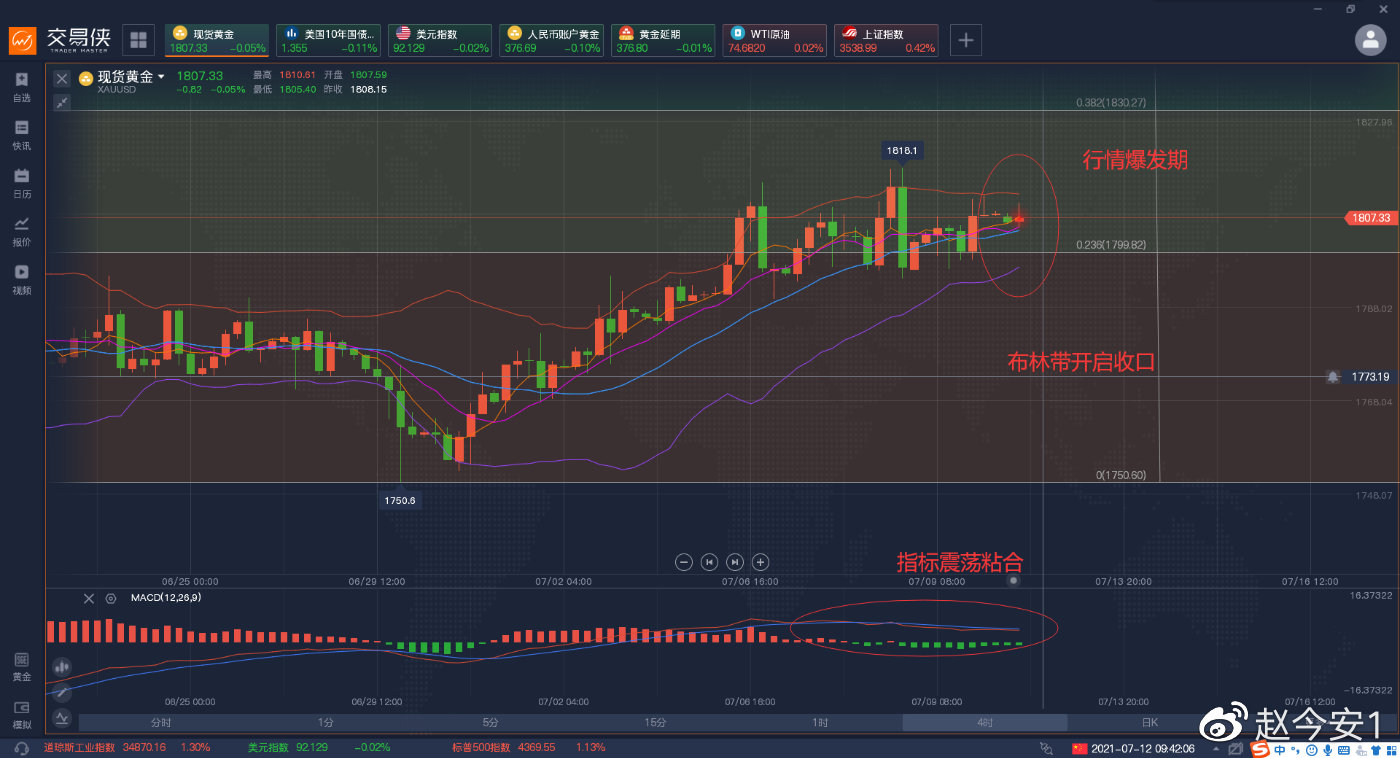Click the 1818.1 high price label
The height and width of the screenshot is (758, 1400).
pyautogui.click(x=900, y=151)
